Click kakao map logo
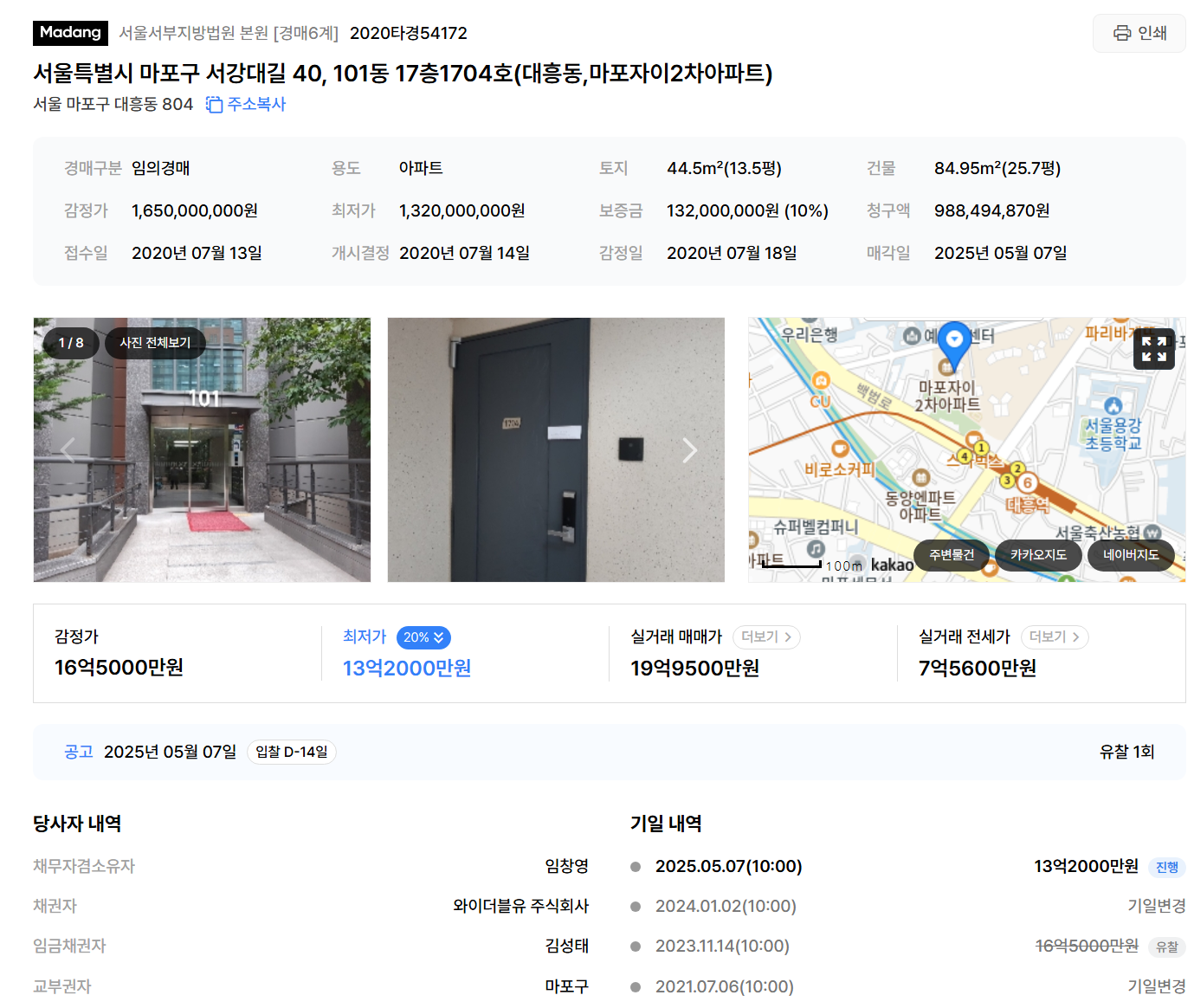Image resolution: width=1194 pixels, height=1008 pixels. tap(892, 565)
